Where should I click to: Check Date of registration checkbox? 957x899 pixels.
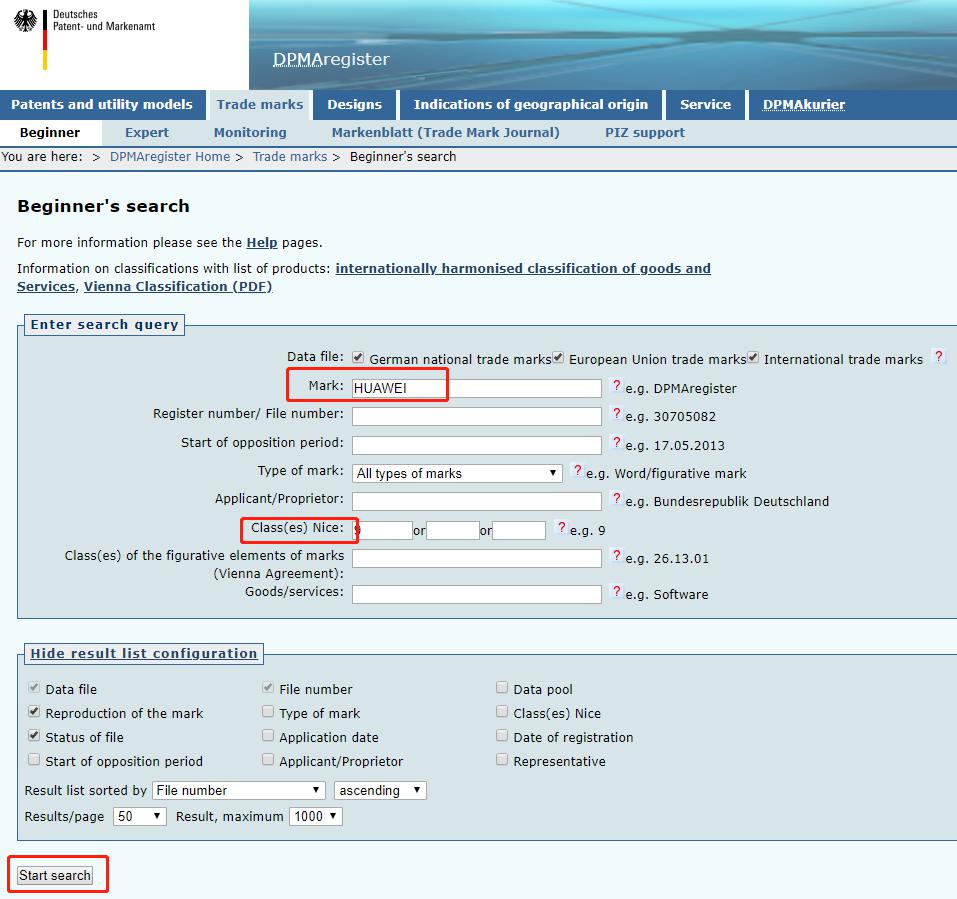(502, 735)
